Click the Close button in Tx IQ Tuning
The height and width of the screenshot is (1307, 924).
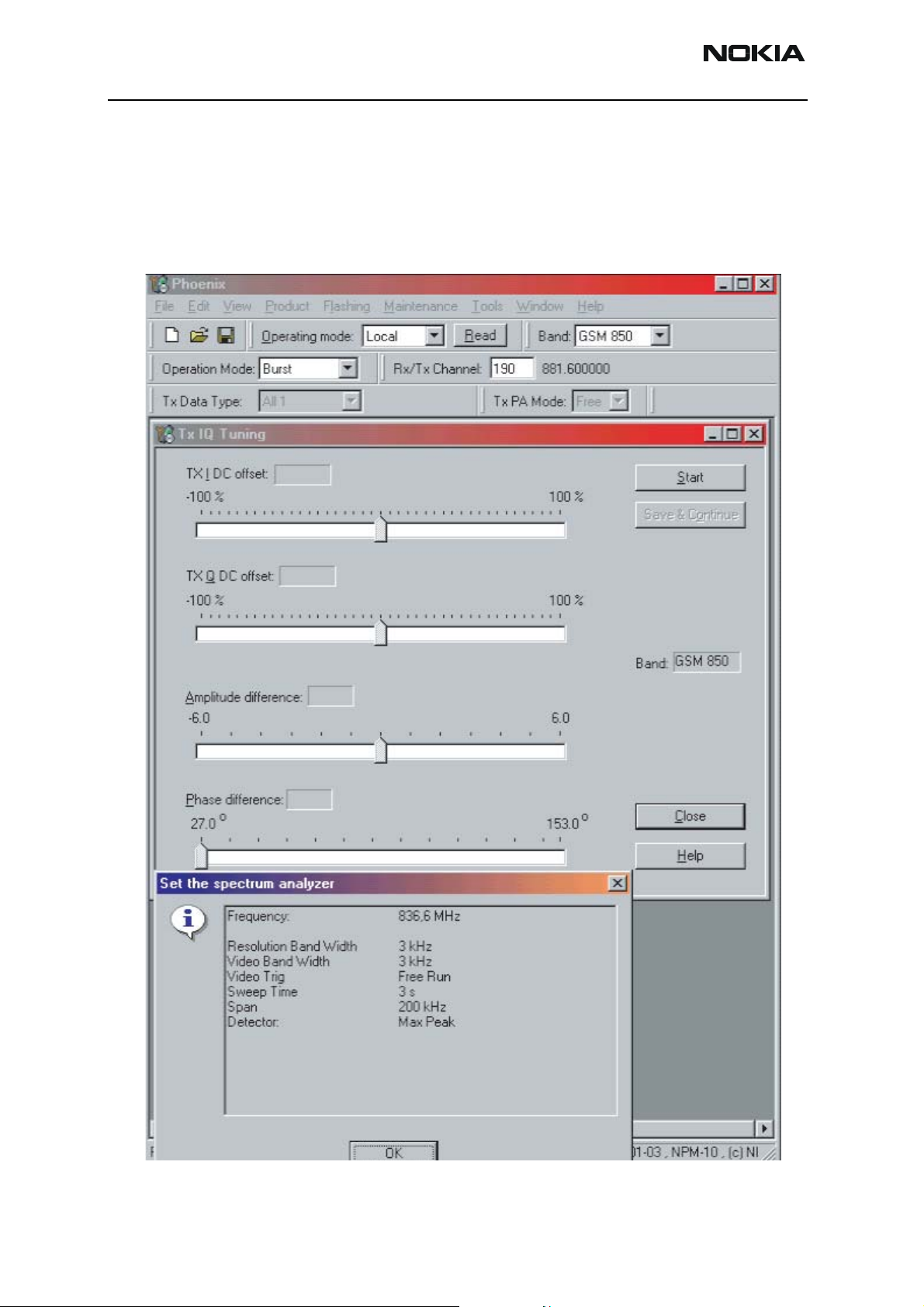[x=690, y=816]
